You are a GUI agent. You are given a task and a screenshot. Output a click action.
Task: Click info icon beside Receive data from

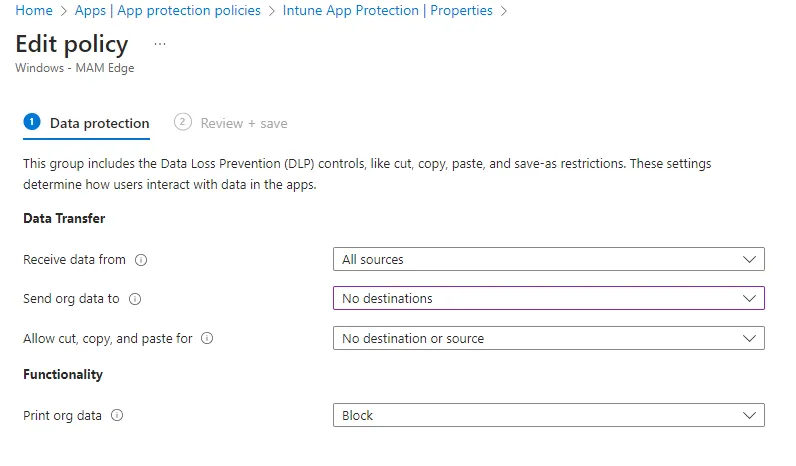(x=141, y=260)
